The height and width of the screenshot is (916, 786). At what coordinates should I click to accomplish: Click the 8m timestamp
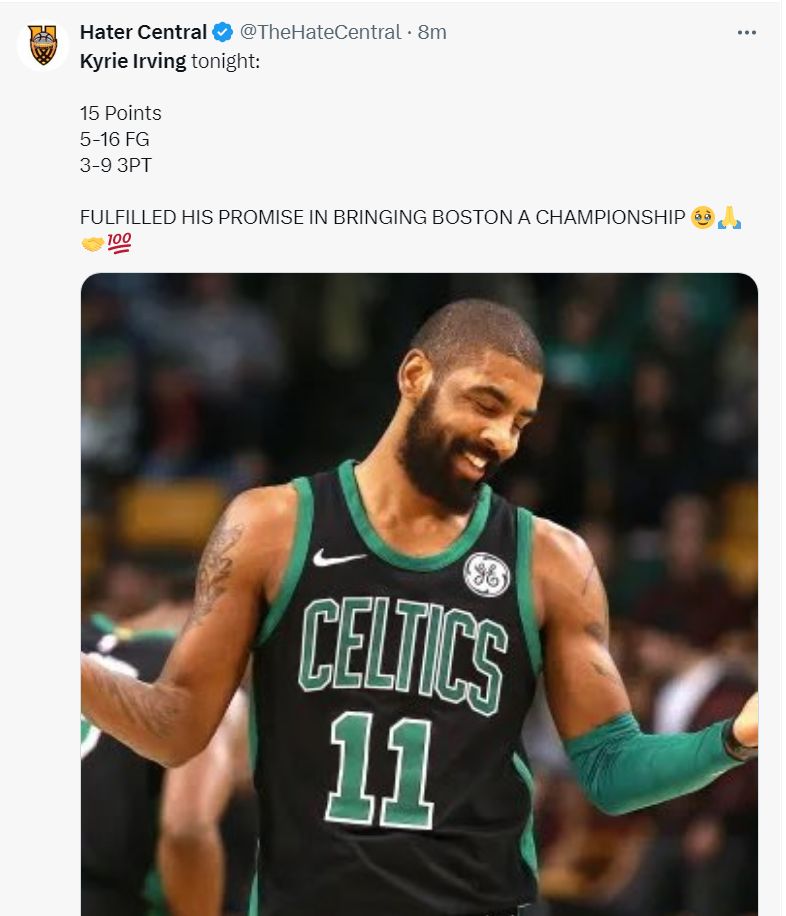click(x=432, y=32)
